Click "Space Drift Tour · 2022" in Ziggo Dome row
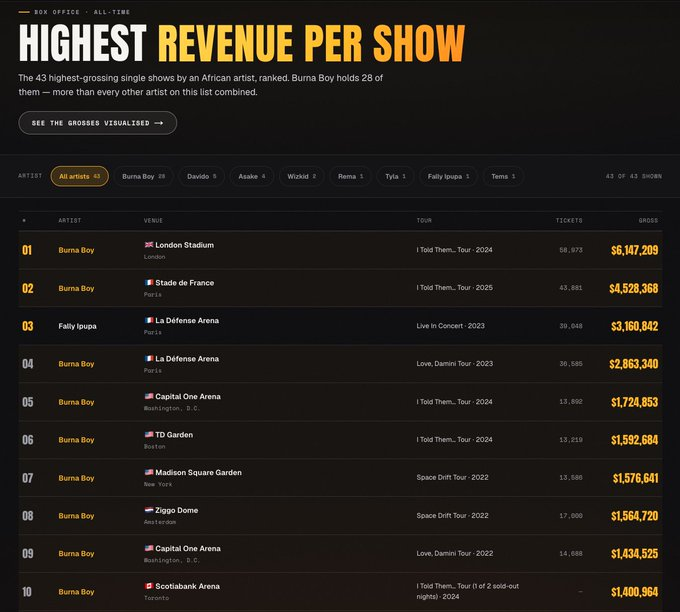 click(x=452, y=515)
